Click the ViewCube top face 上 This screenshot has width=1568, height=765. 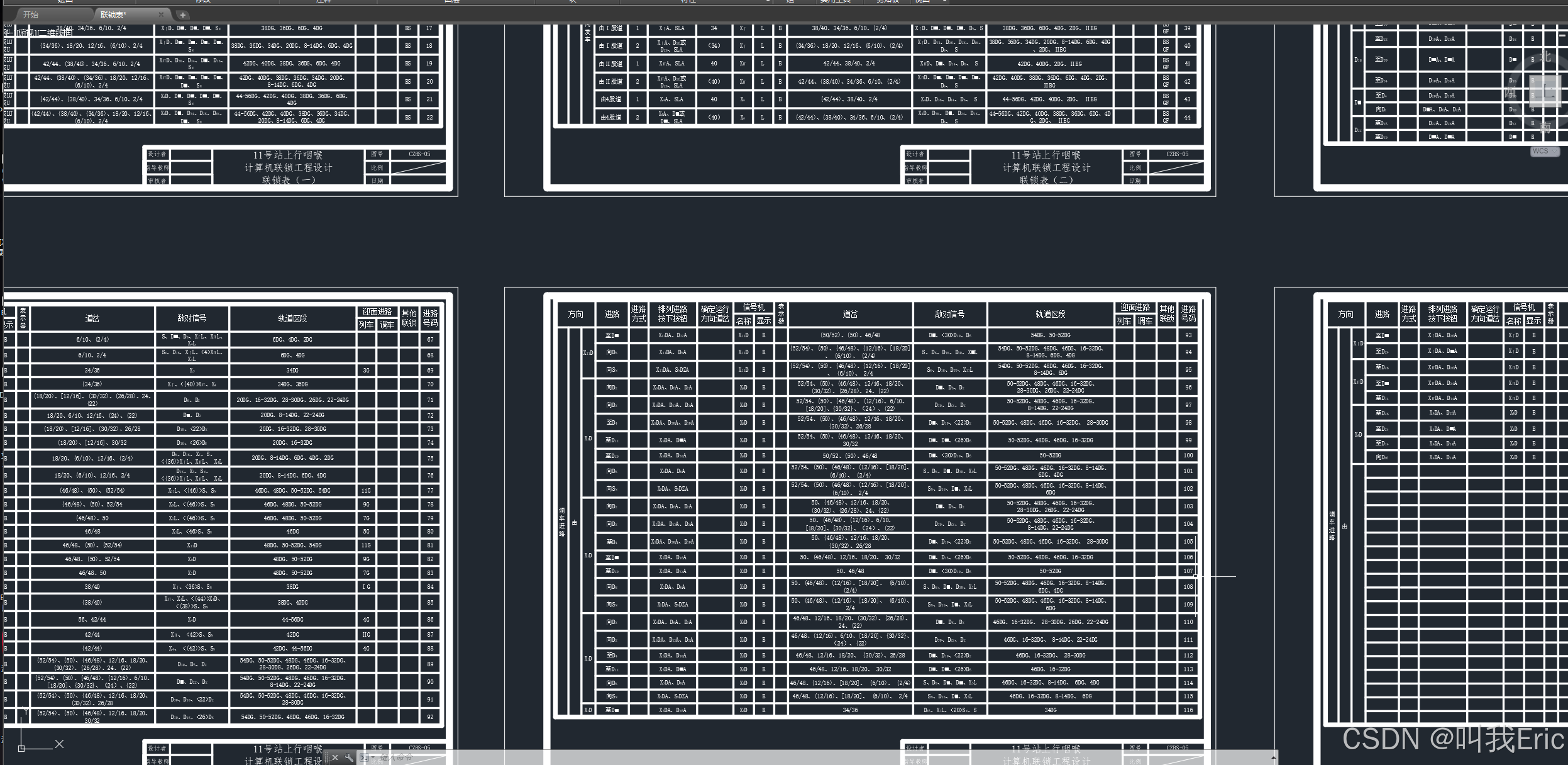coord(1545,92)
